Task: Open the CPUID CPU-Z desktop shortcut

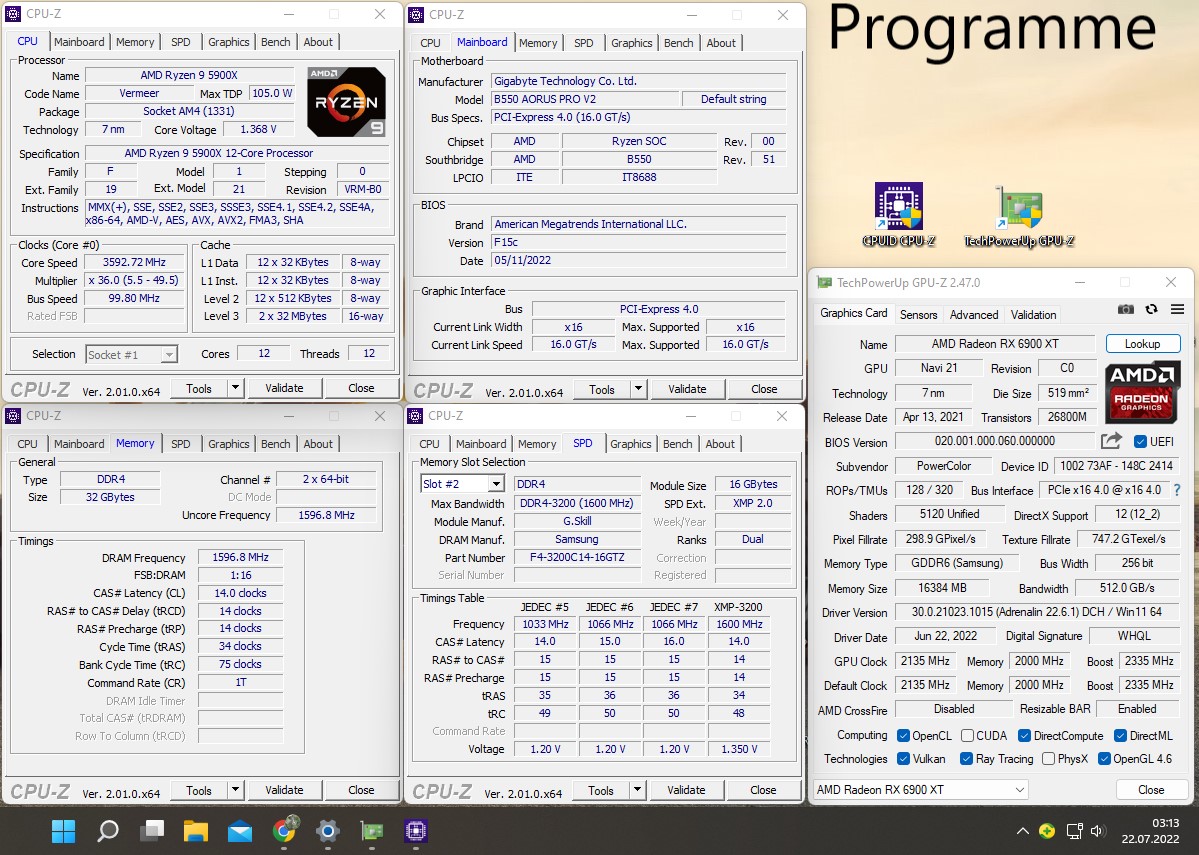Action: coord(898,214)
